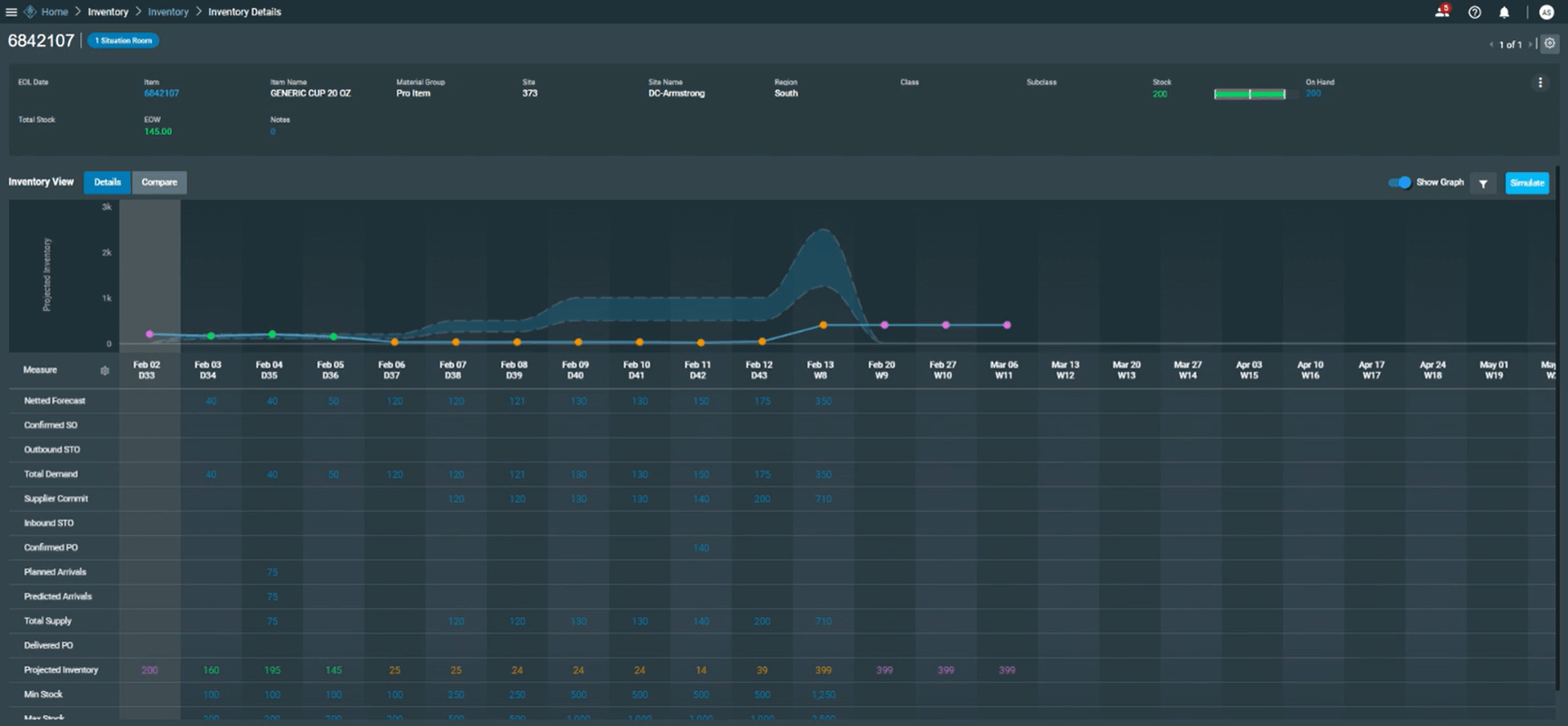
Task: Open the three-dot more options menu
Action: point(1540,82)
